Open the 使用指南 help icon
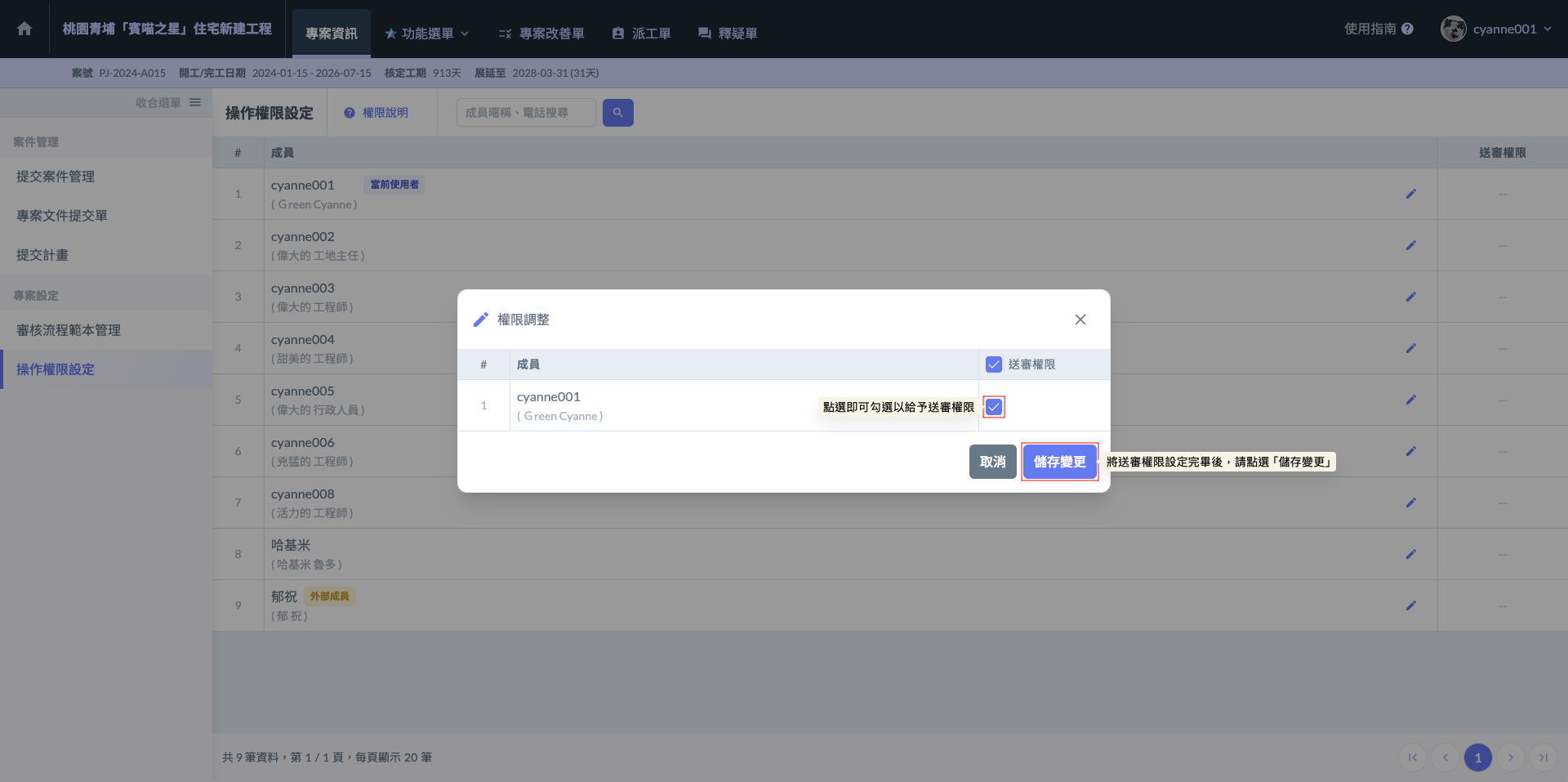This screenshot has width=1568, height=782. tap(1407, 29)
